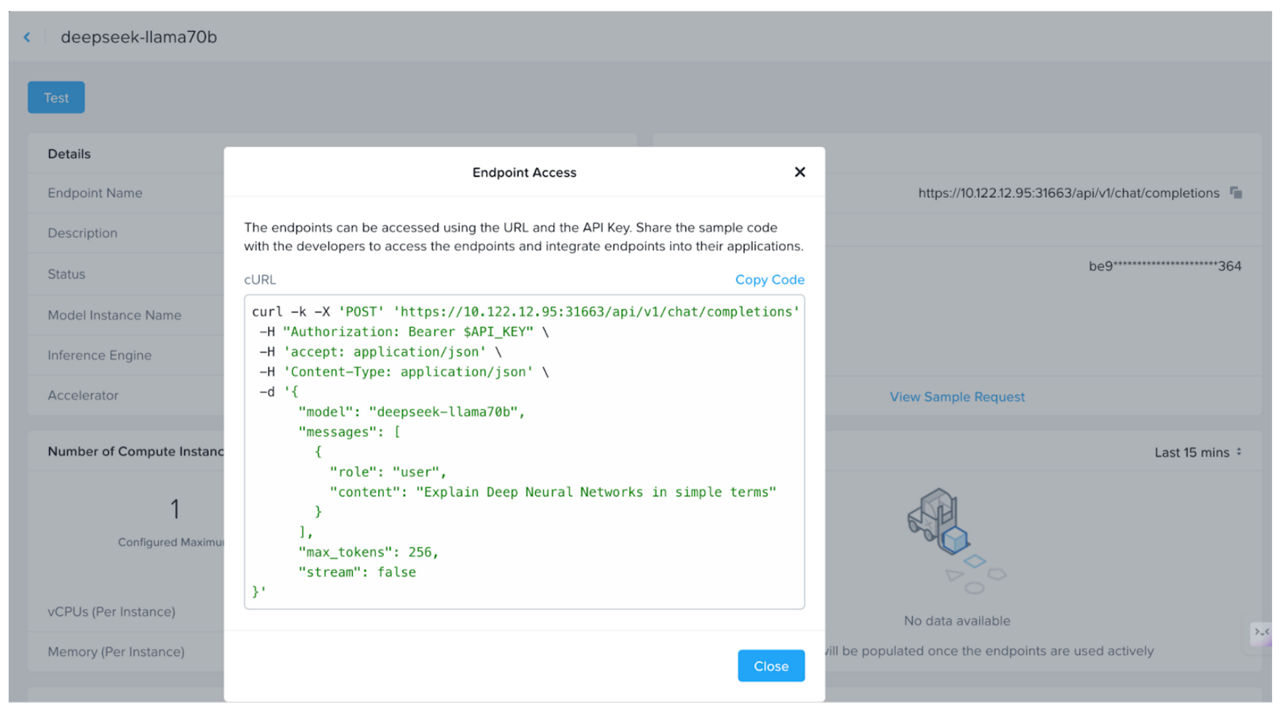Open View Sample Request
The image size is (1280, 709).
(x=956, y=396)
